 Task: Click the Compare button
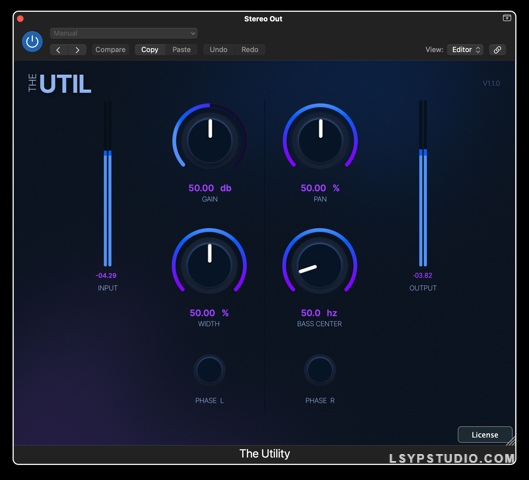point(110,50)
